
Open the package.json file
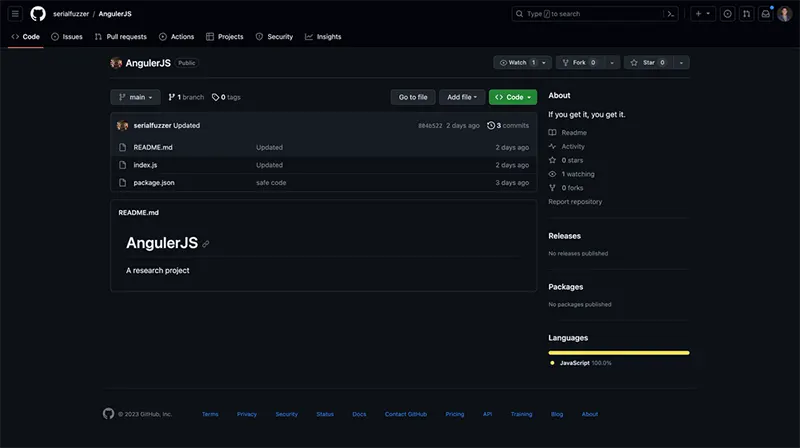[154, 183]
